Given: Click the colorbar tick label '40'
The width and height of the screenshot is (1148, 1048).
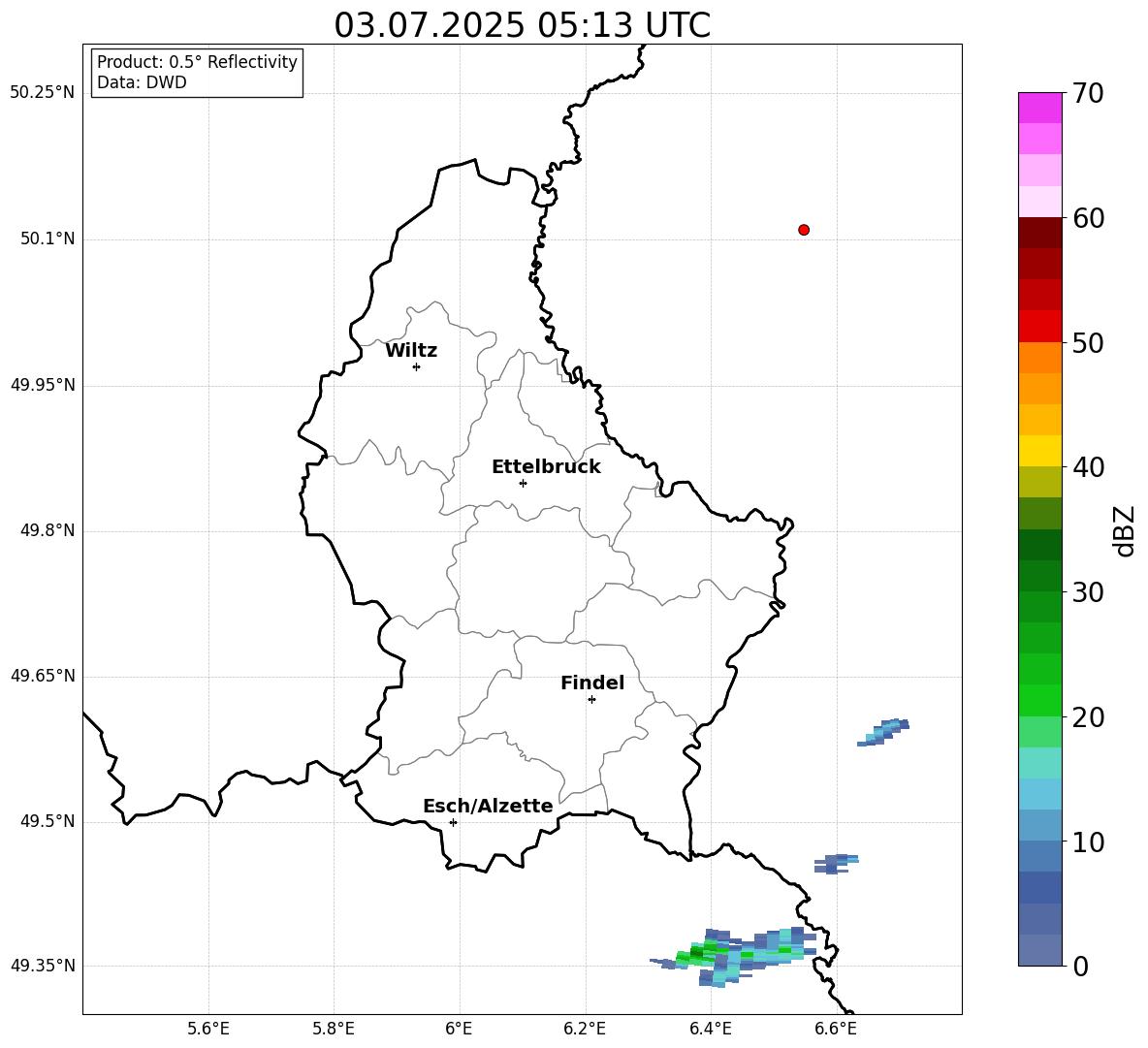Looking at the screenshot, I should click(x=1088, y=467).
